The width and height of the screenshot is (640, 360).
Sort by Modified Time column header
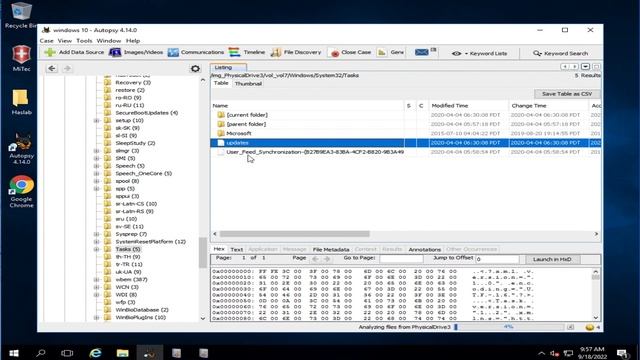tap(469, 106)
